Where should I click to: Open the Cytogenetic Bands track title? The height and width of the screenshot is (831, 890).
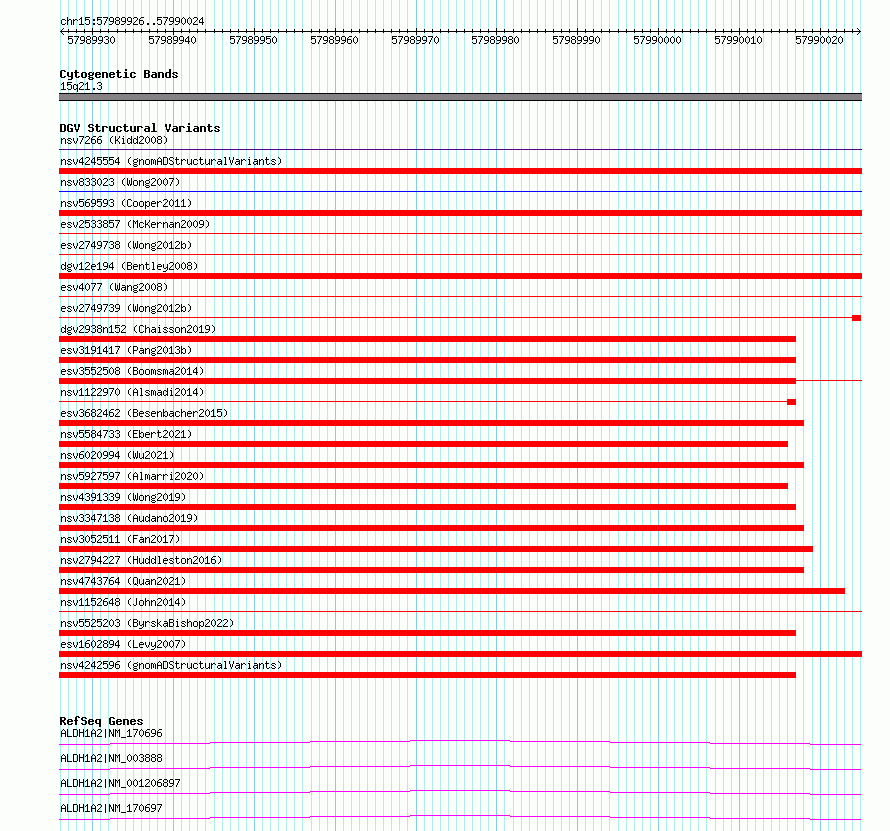119,74
